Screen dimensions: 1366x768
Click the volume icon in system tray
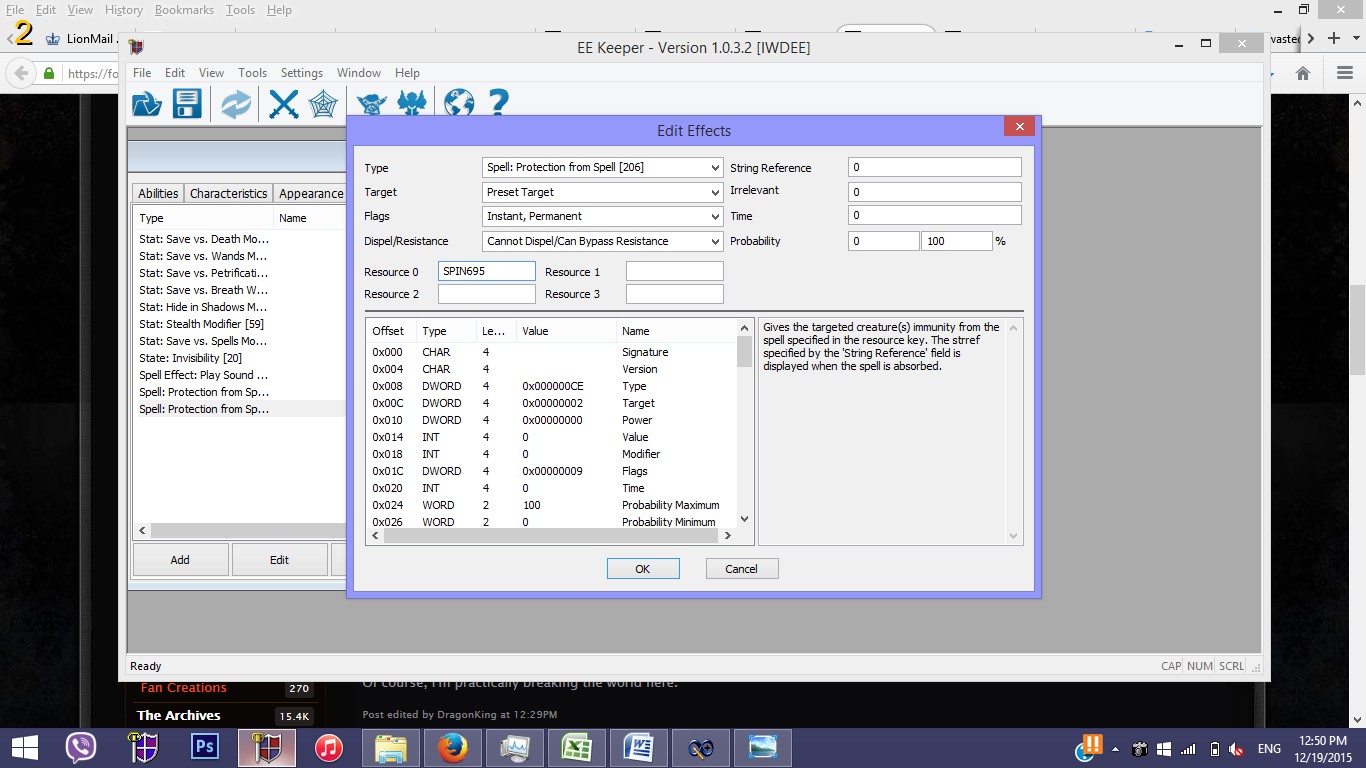point(1237,748)
